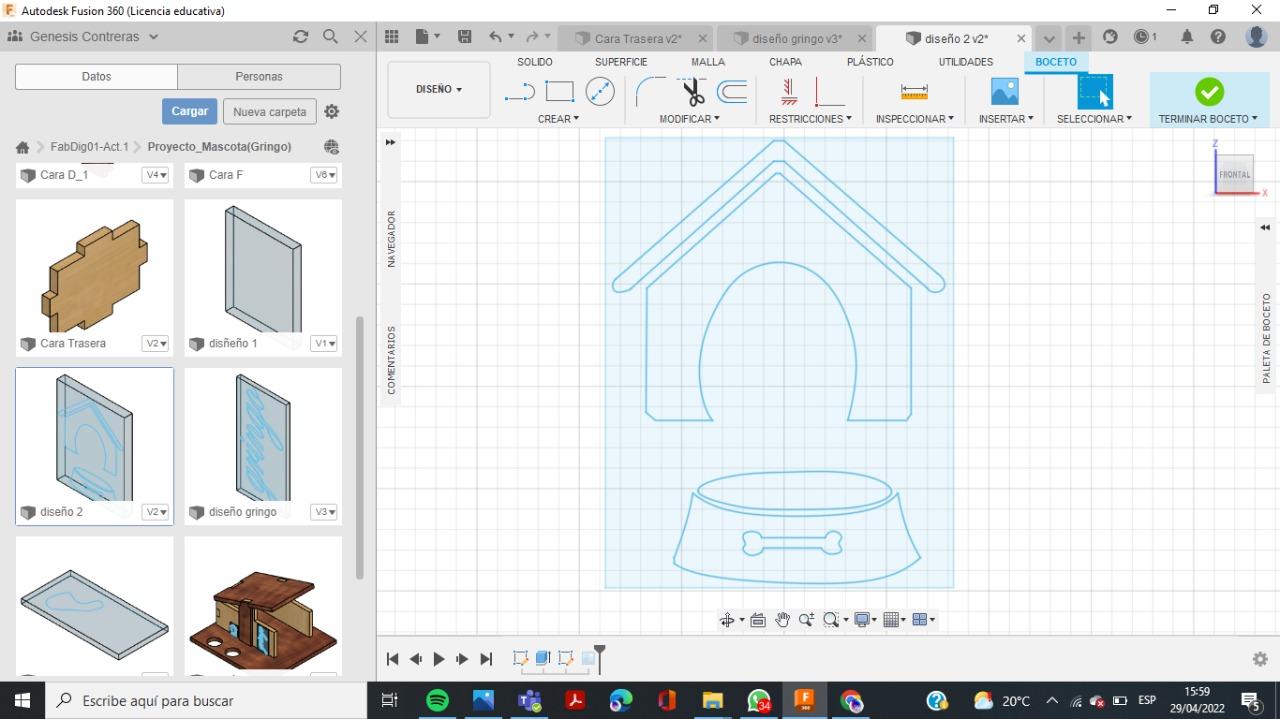The height and width of the screenshot is (719, 1280).
Task: Click the Undo arrow
Action: tap(496, 37)
